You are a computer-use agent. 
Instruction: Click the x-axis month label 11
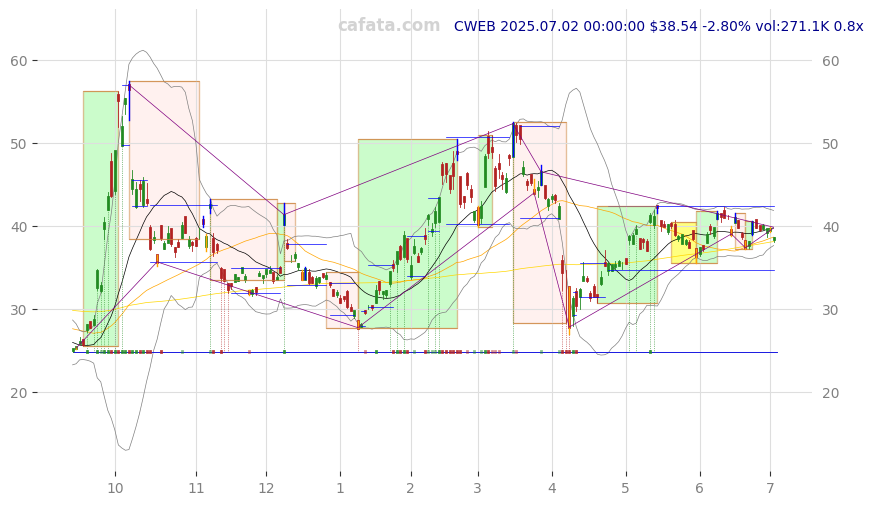(x=196, y=488)
